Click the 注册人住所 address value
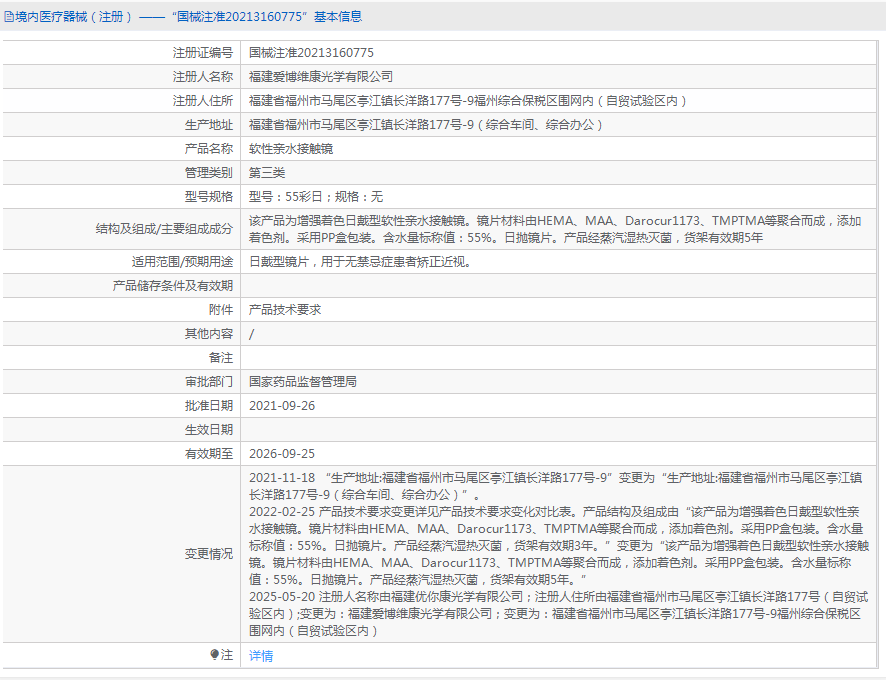 pyautogui.click(x=468, y=101)
